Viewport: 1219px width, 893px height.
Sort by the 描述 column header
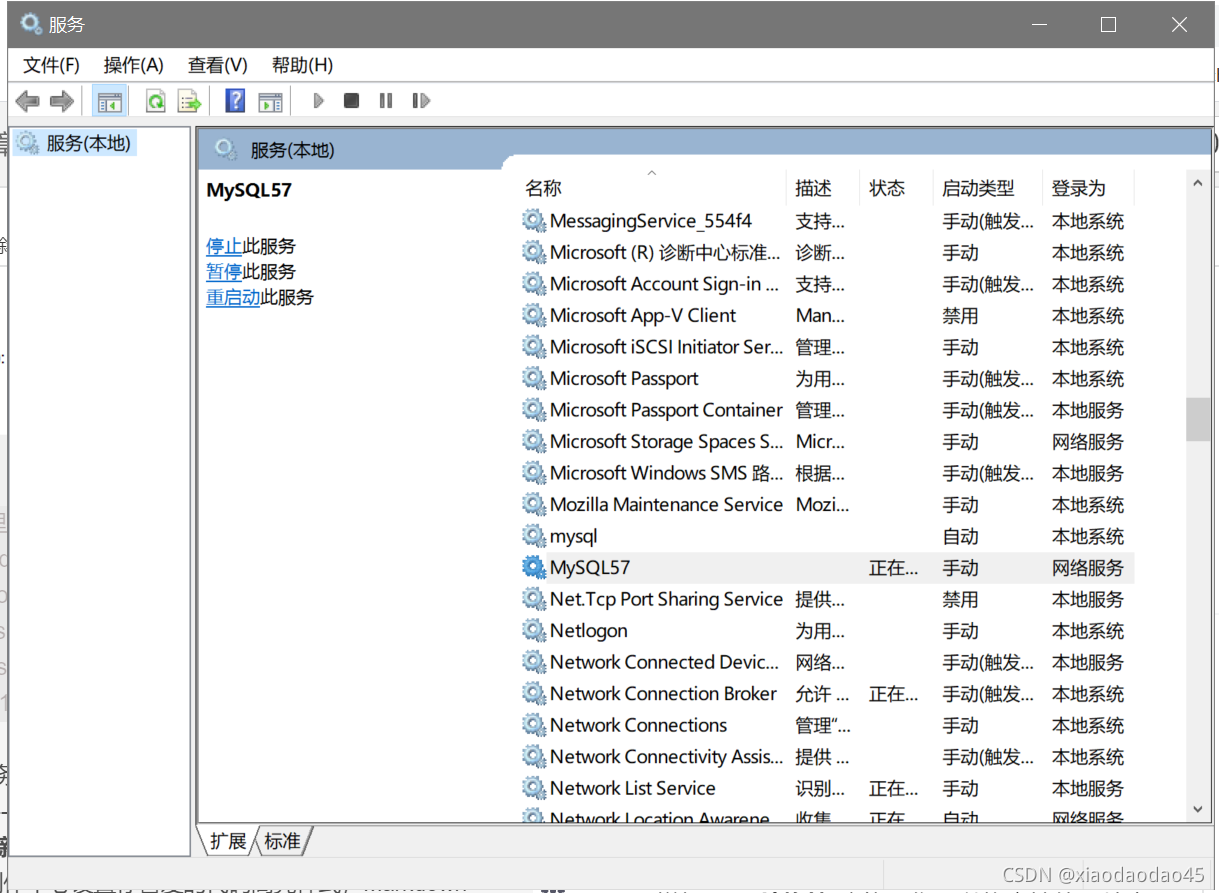pyautogui.click(x=823, y=188)
